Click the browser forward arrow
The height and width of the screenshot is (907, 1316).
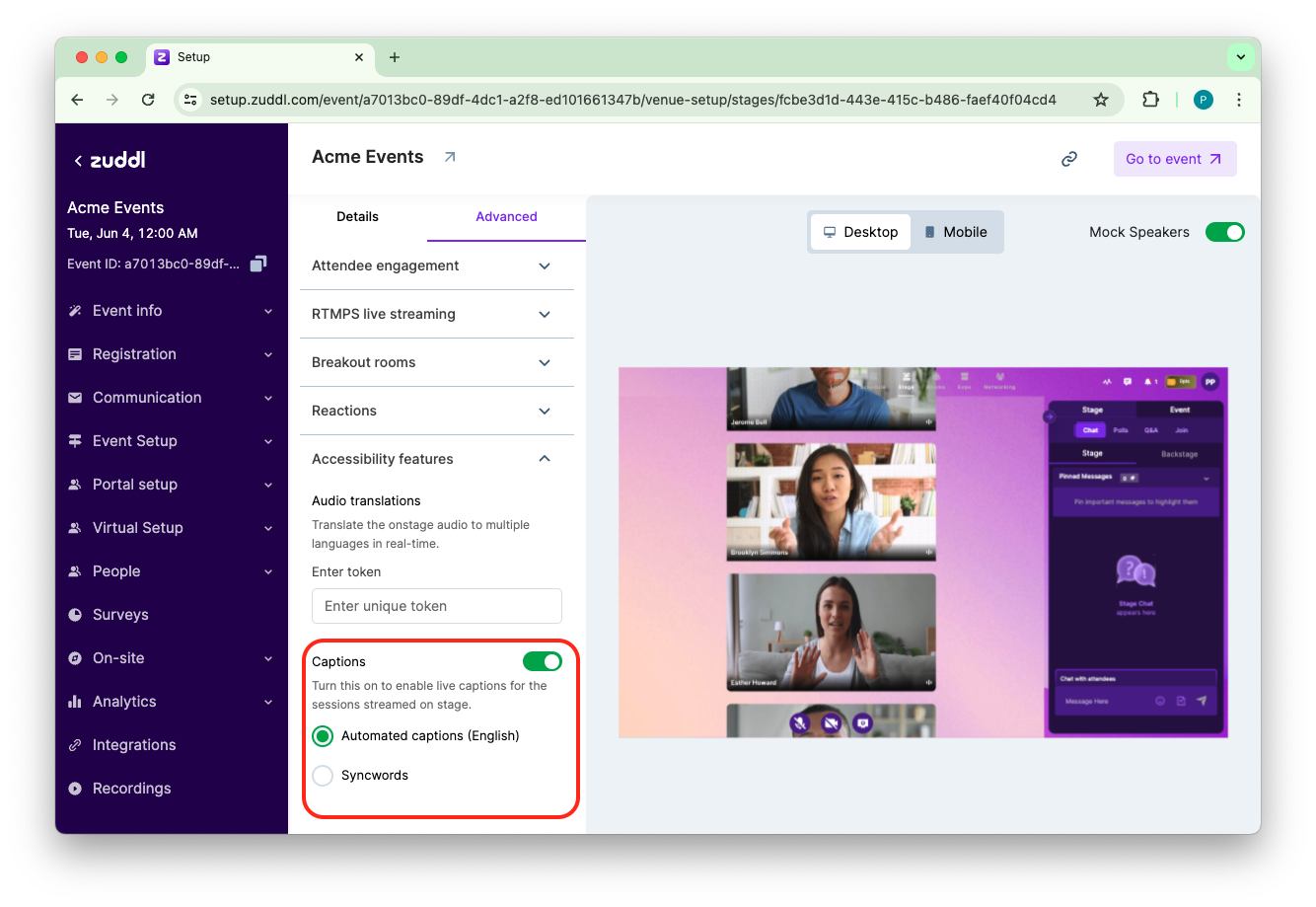[112, 100]
